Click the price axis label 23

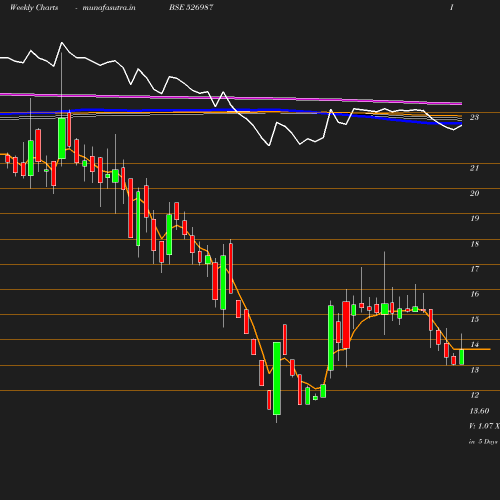[x=474, y=117]
